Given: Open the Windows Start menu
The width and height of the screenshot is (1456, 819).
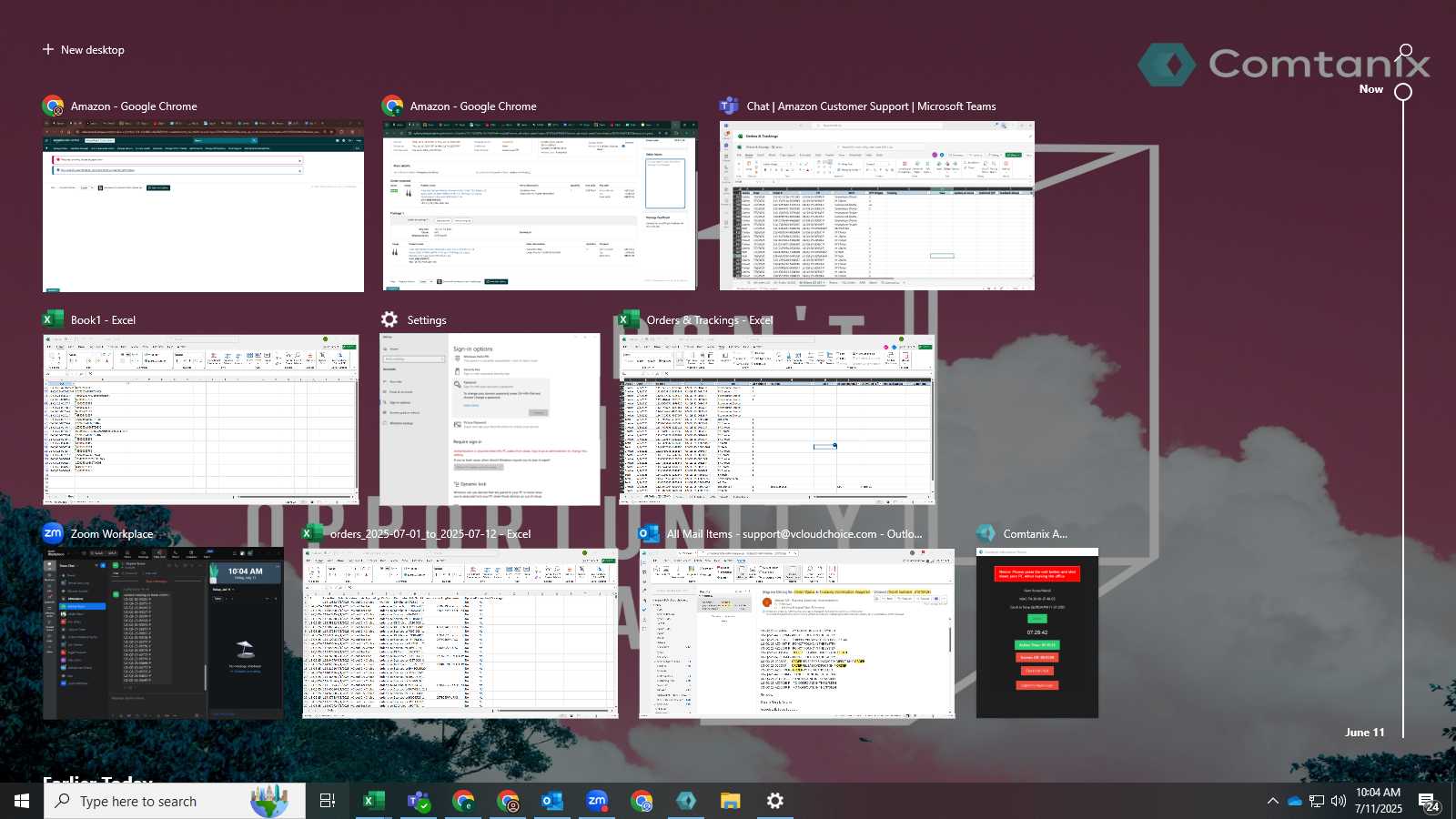Looking at the screenshot, I should pos(22,801).
